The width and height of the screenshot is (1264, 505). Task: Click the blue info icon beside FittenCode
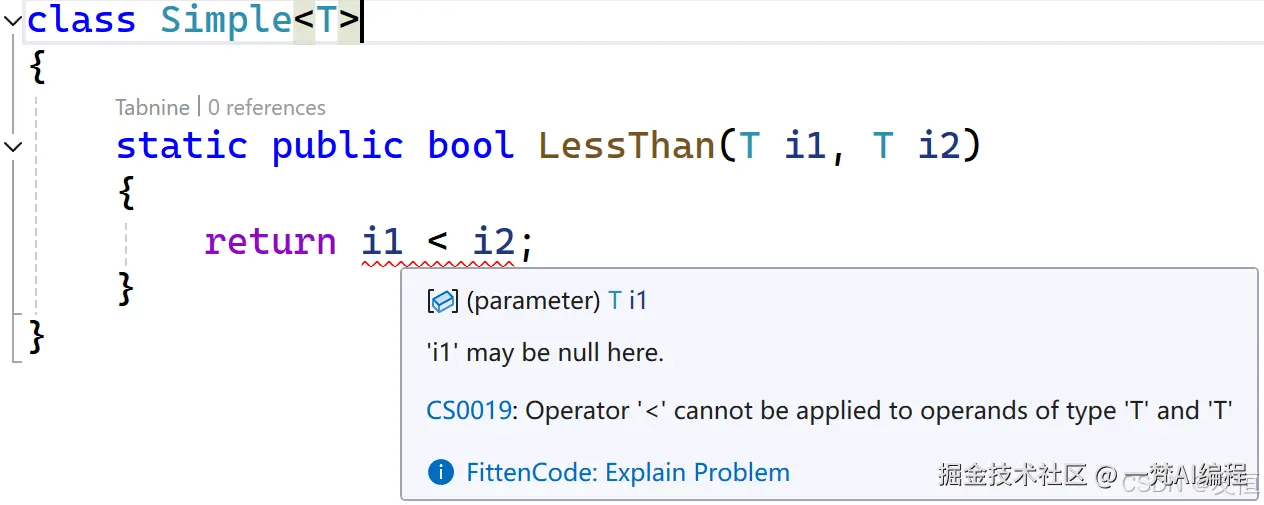click(x=441, y=473)
